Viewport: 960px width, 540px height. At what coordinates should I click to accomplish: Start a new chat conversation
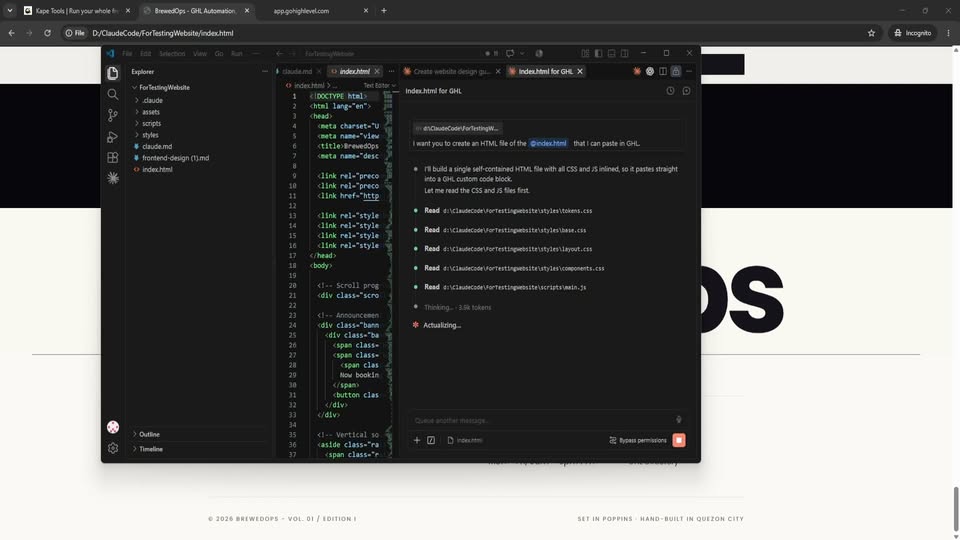(x=686, y=91)
